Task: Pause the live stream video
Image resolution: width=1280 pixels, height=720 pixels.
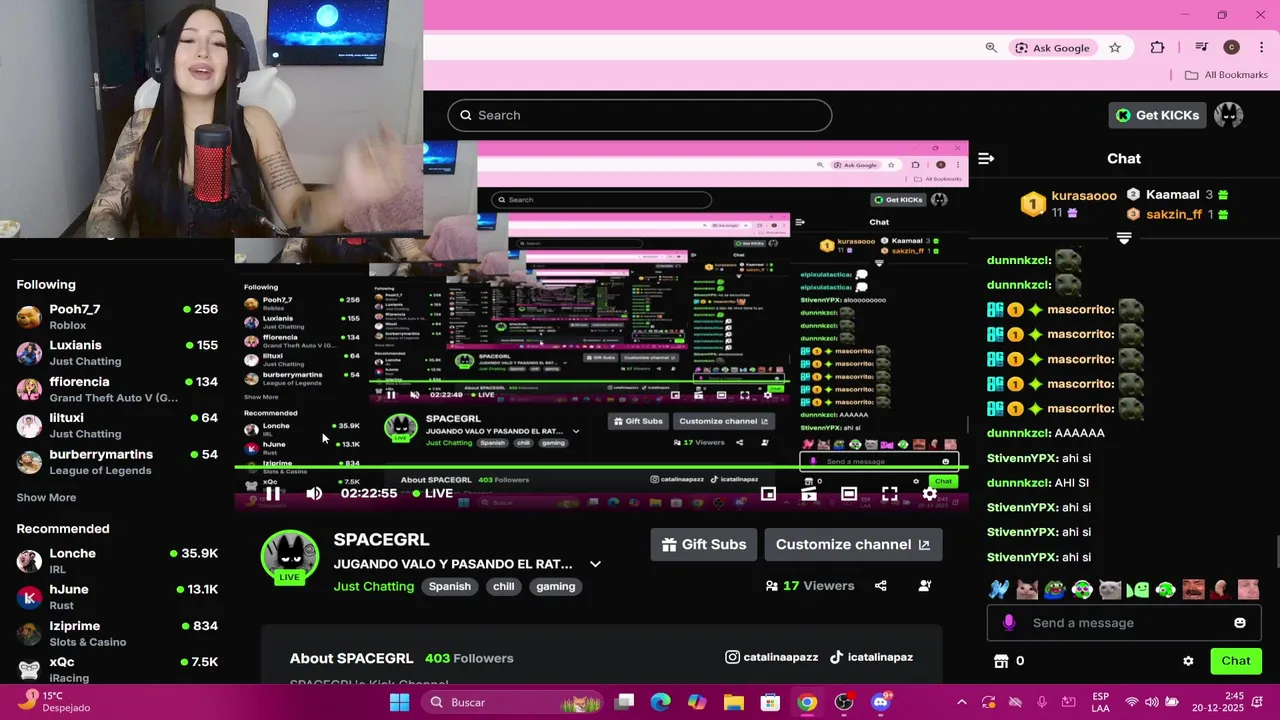Action: click(272, 493)
